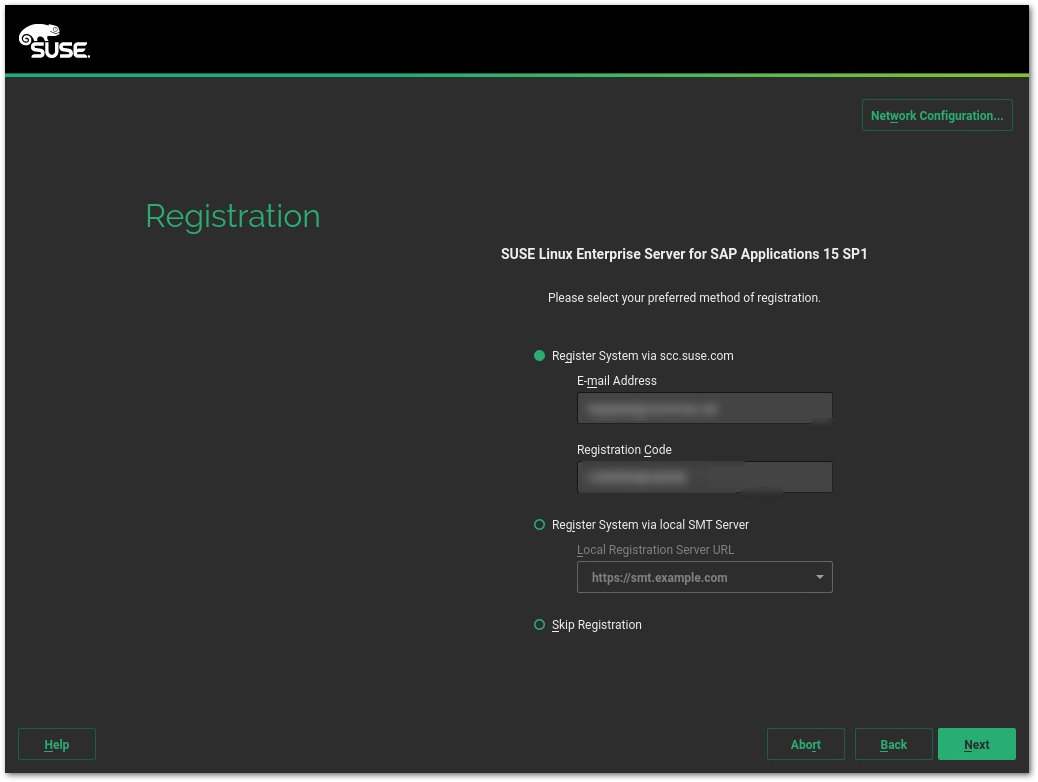Open Network Configuration settings
Image resolution: width=1038 pixels, height=782 pixels.
click(936, 115)
